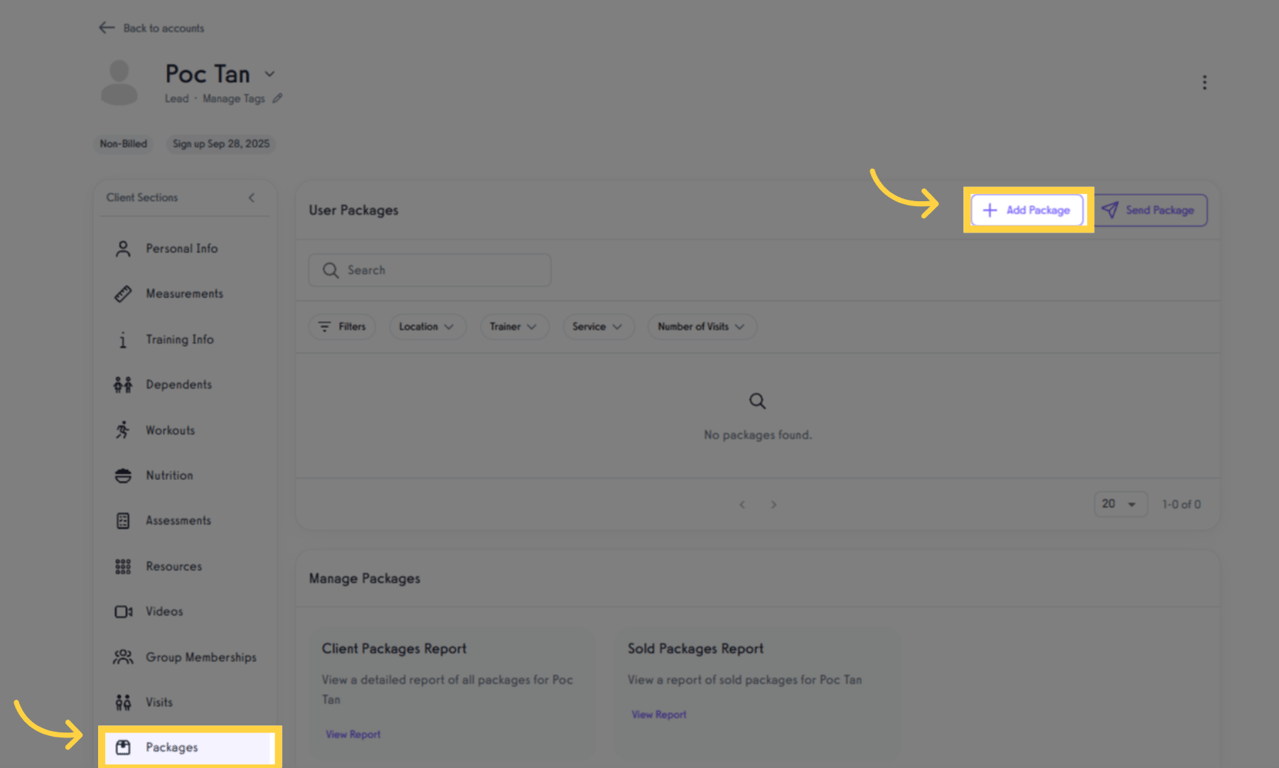Click the Send Package paper plane icon
This screenshot has height=768, width=1279.
1112,210
